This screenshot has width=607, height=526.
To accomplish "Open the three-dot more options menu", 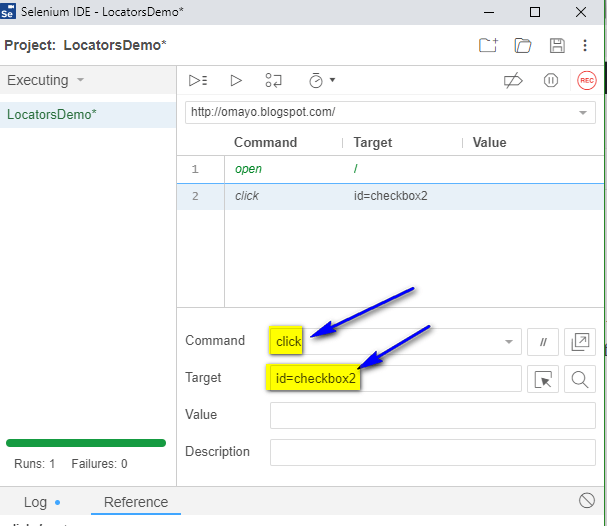I will (x=585, y=45).
